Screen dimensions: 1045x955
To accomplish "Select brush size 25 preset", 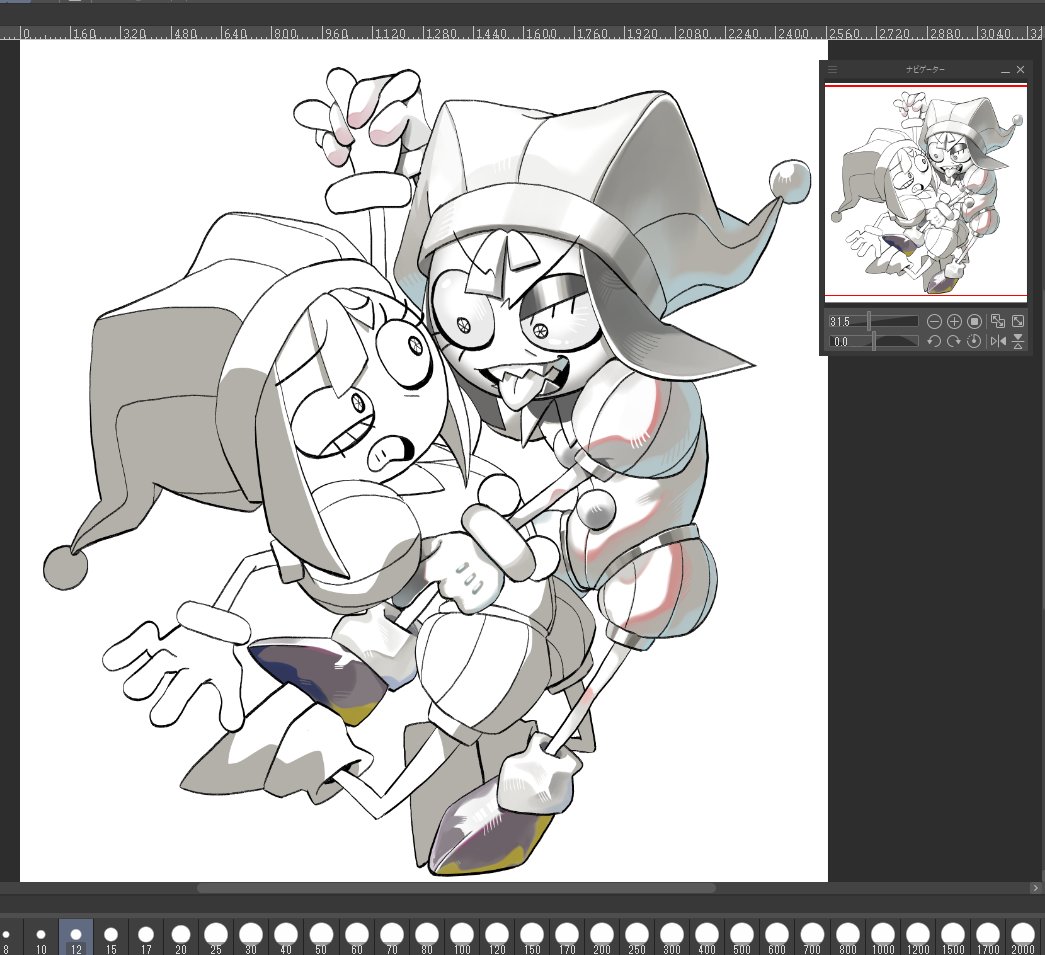I will tap(216, 937).
